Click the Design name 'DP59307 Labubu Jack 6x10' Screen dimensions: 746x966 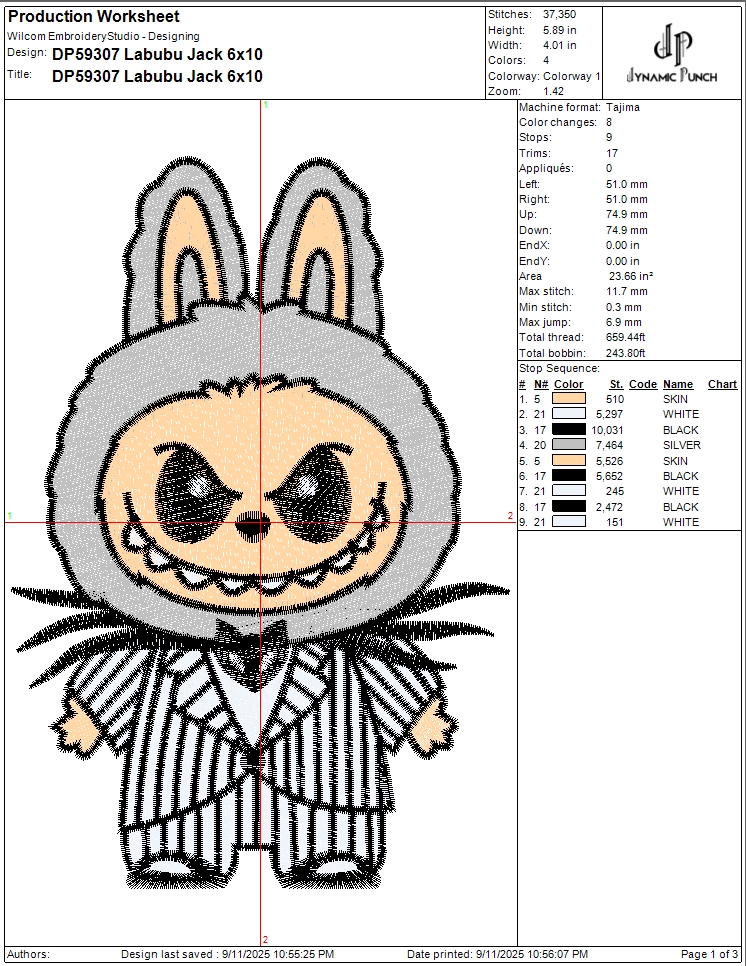[x=157, y=55]
